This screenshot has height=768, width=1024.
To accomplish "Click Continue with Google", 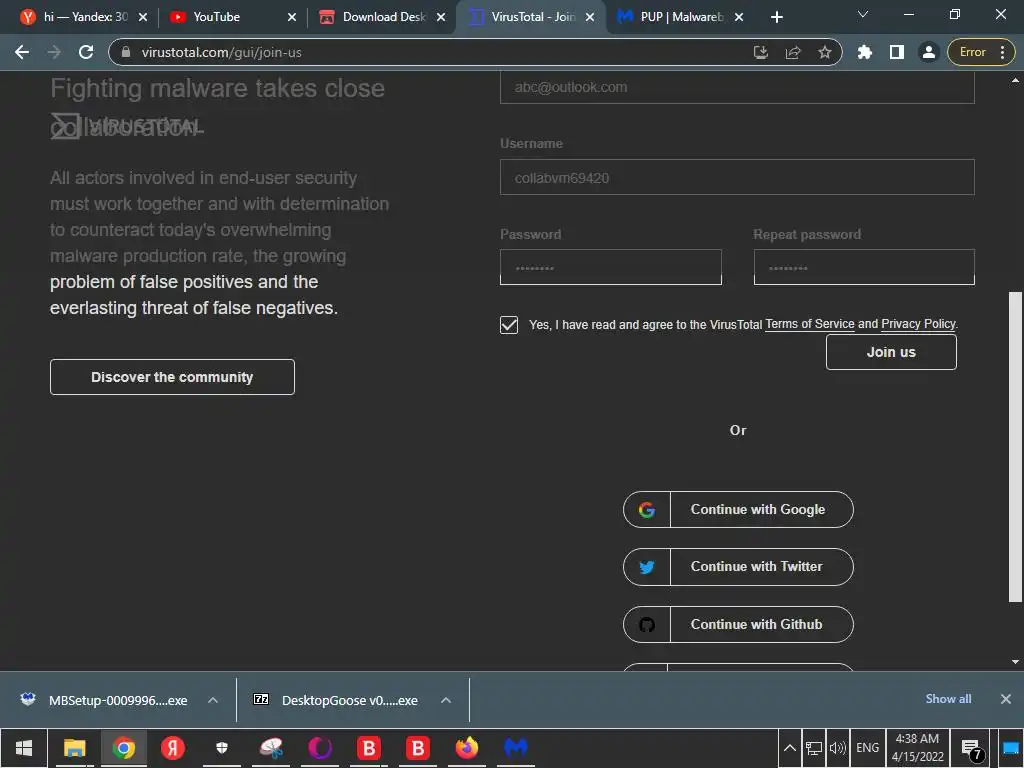I will click(738, 509).
